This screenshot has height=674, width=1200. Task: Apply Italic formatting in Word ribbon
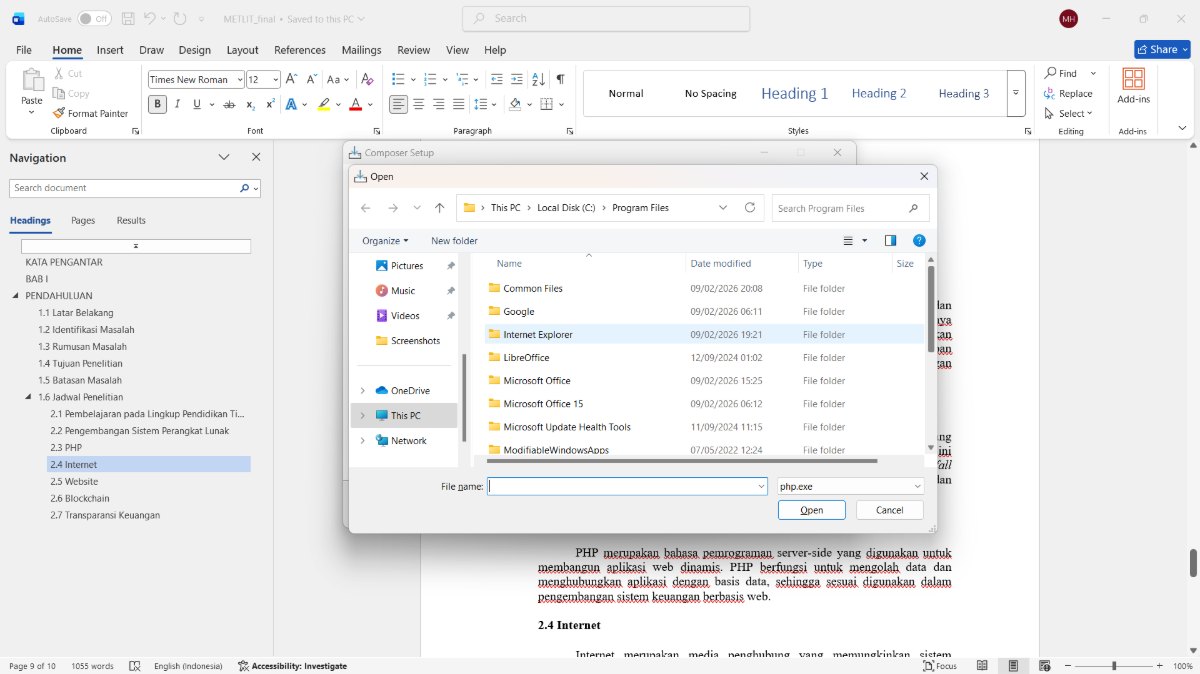(x=177, y=104)
